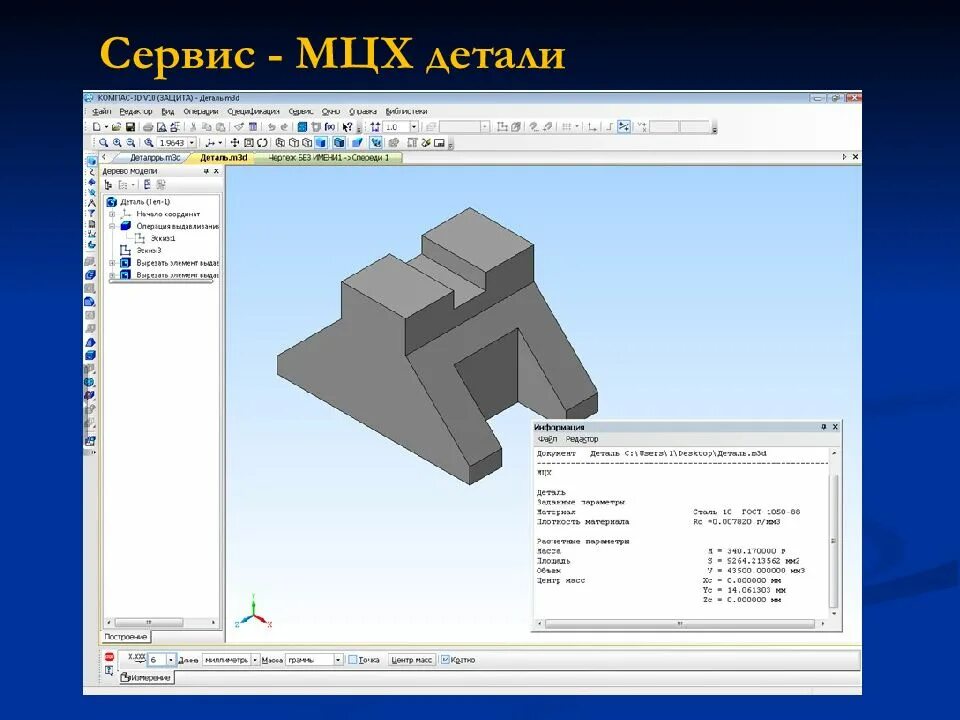Open the Библиотеки menu
This screenshot has width=960, height=720.
pos(407,111)
